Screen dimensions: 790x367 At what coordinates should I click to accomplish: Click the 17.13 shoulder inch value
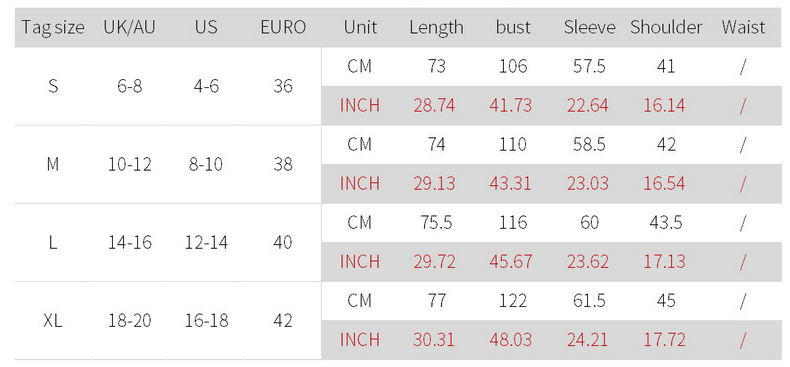coord(664,262)
